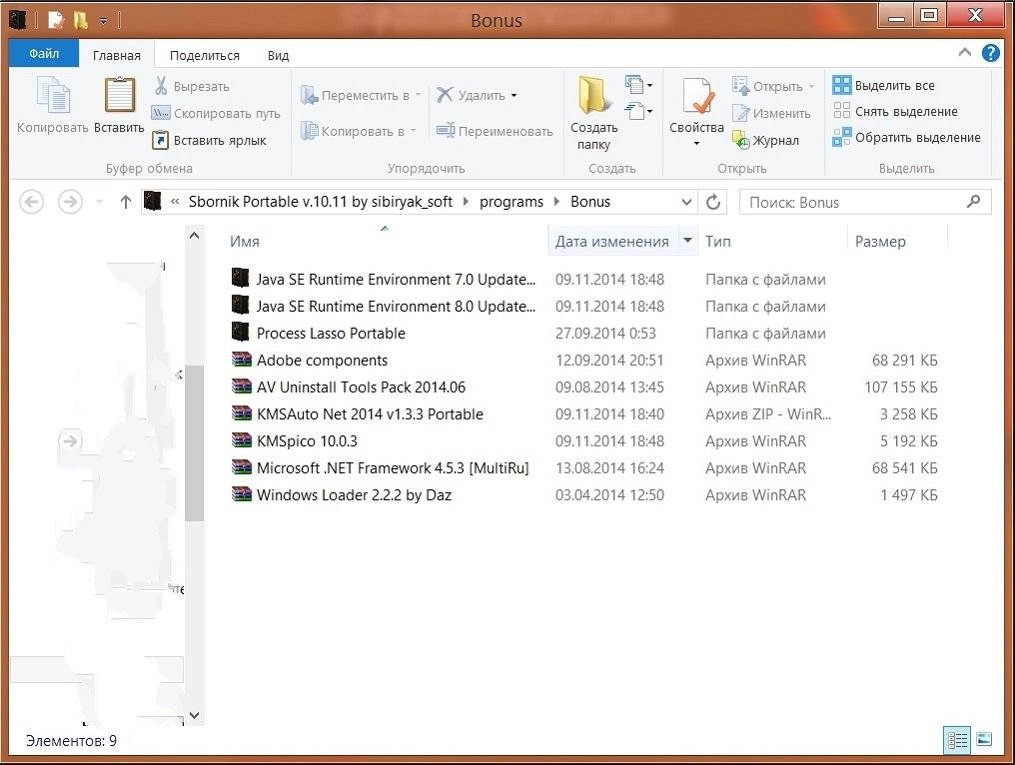The image size is (1015, 765).
Task: Click the quick access new folder icon in title bar
Action: 80,20
